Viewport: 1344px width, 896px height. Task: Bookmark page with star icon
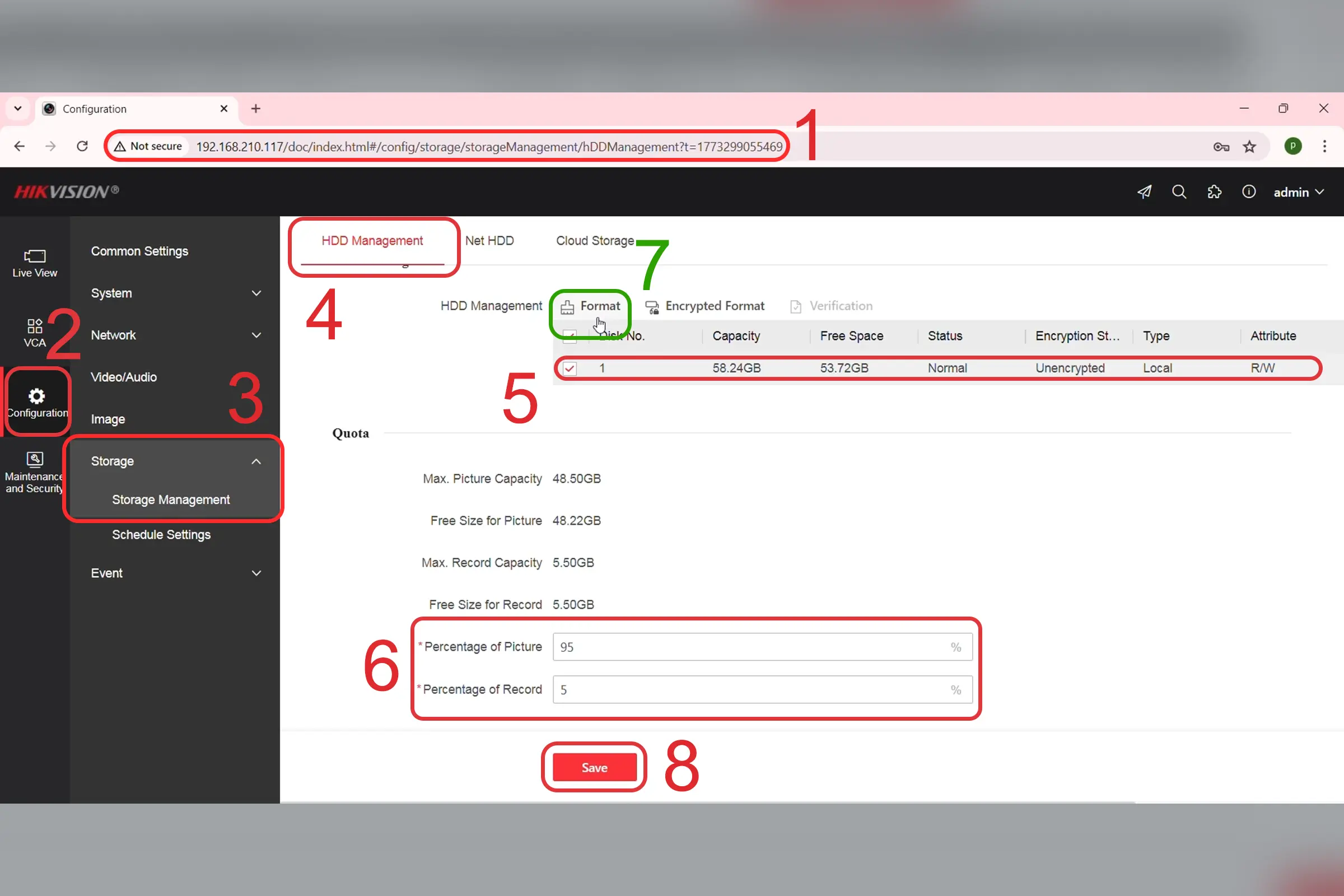click(x=1250, y=147)
